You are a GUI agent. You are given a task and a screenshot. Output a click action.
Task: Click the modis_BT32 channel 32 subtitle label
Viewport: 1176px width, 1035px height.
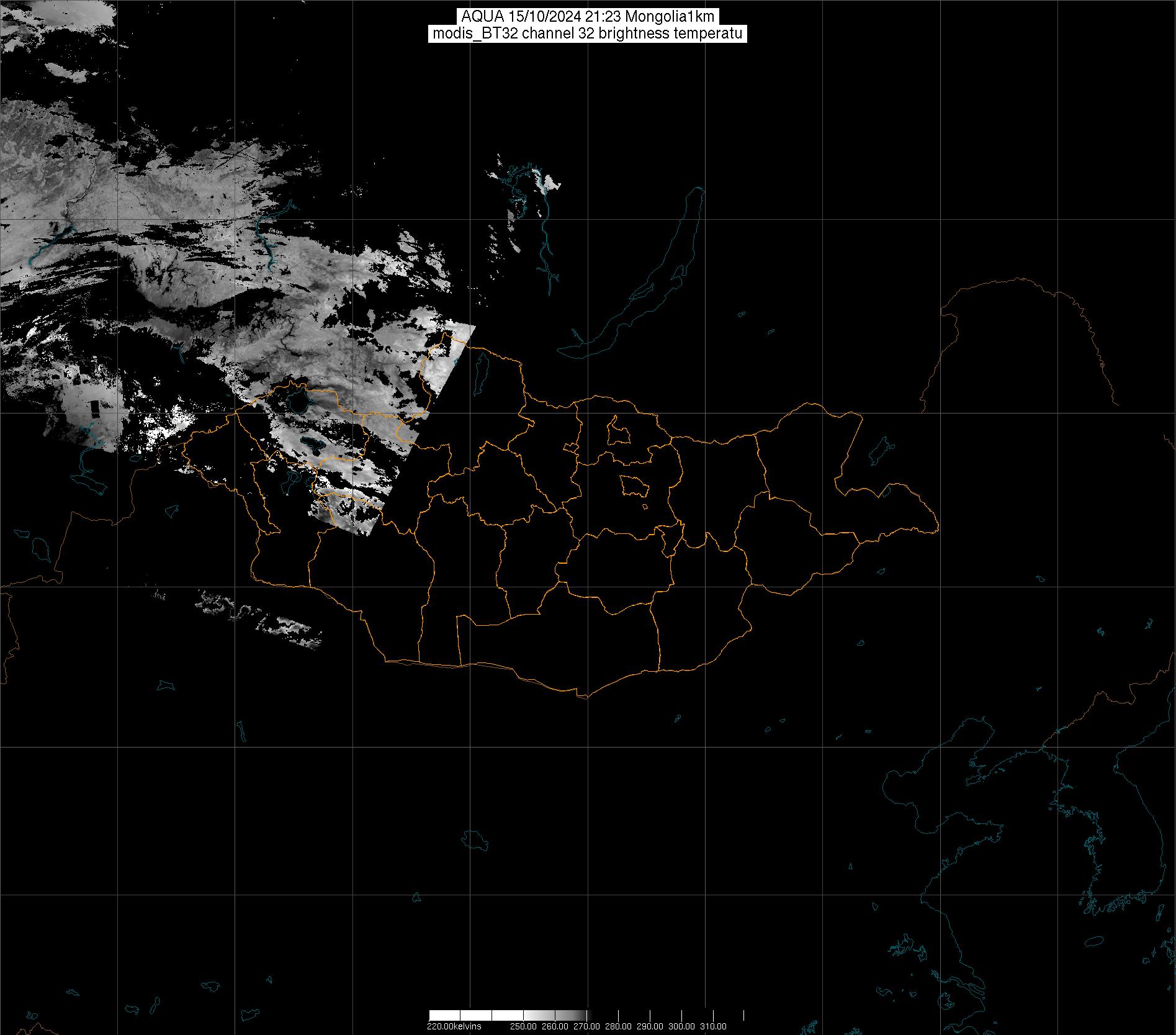coord(587,34)
